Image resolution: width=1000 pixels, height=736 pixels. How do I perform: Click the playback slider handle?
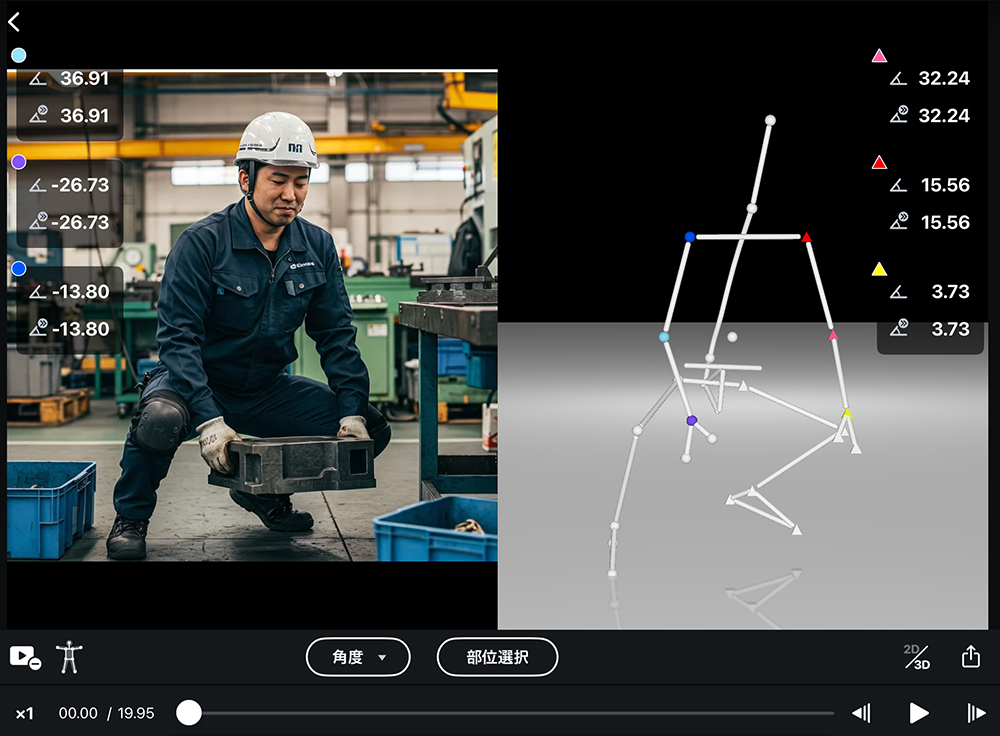pos(189,713)
